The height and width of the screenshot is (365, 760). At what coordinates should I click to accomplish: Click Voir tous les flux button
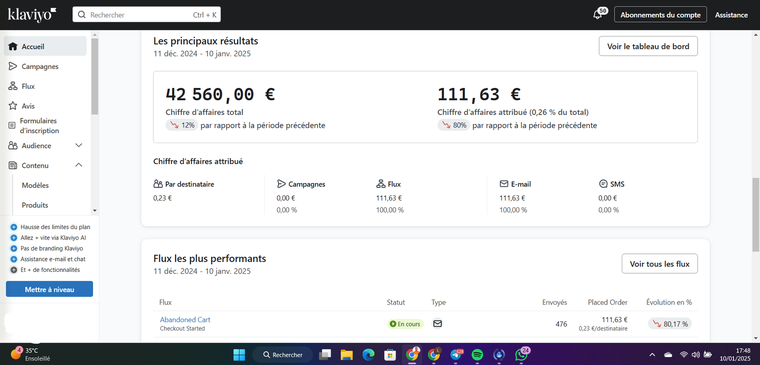[659, 264]
